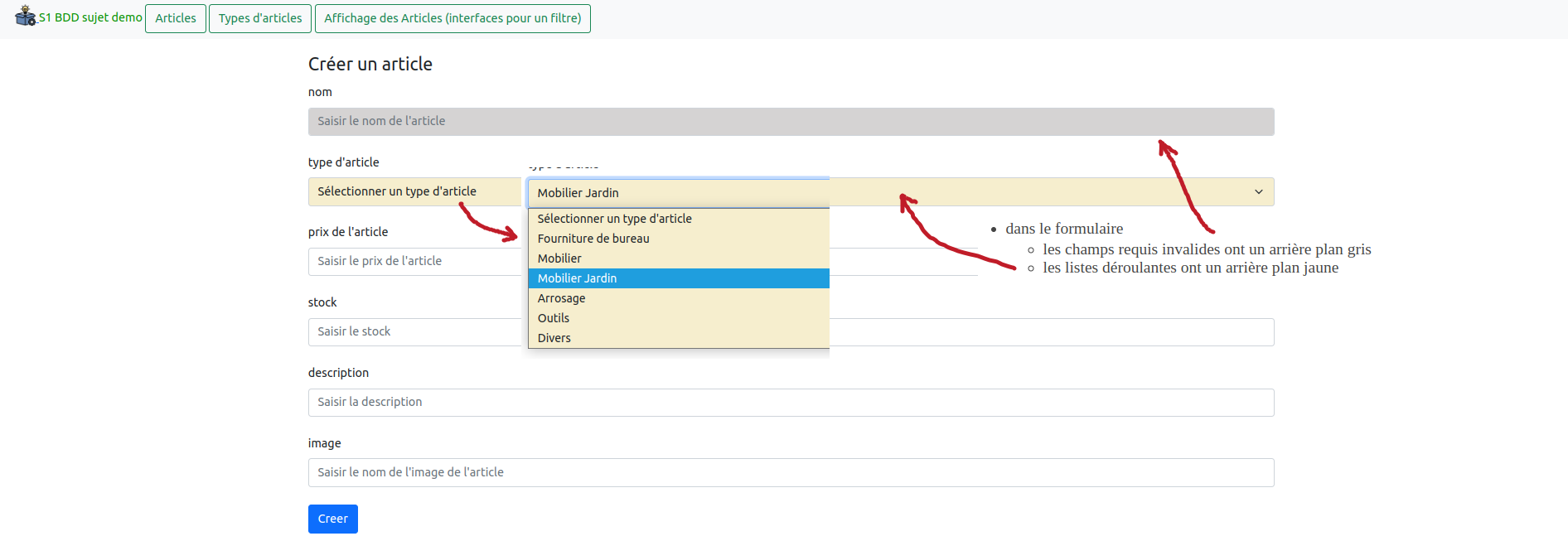Click the S1 BDD sujet demo logo icon
1568x541 pixels.
25,16
